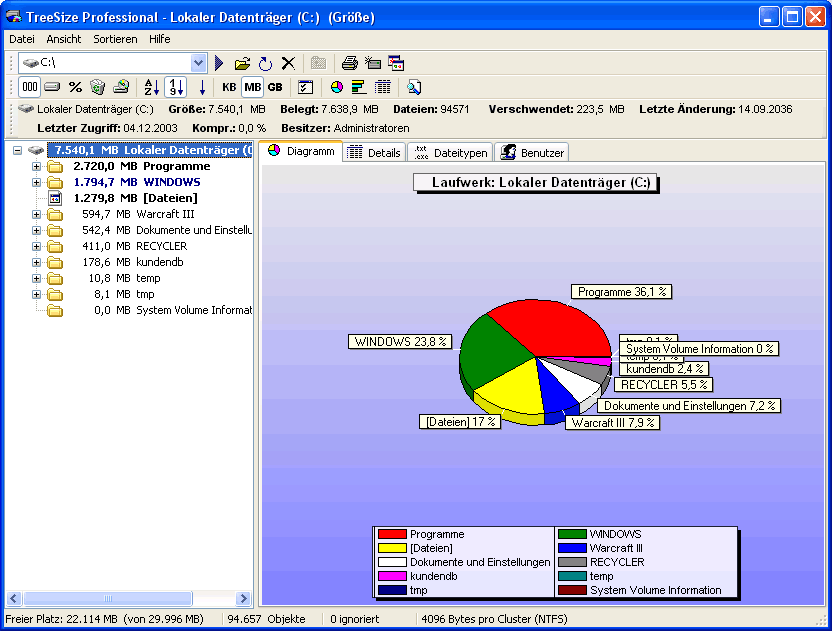Switch units to MB

pos(253,87)
